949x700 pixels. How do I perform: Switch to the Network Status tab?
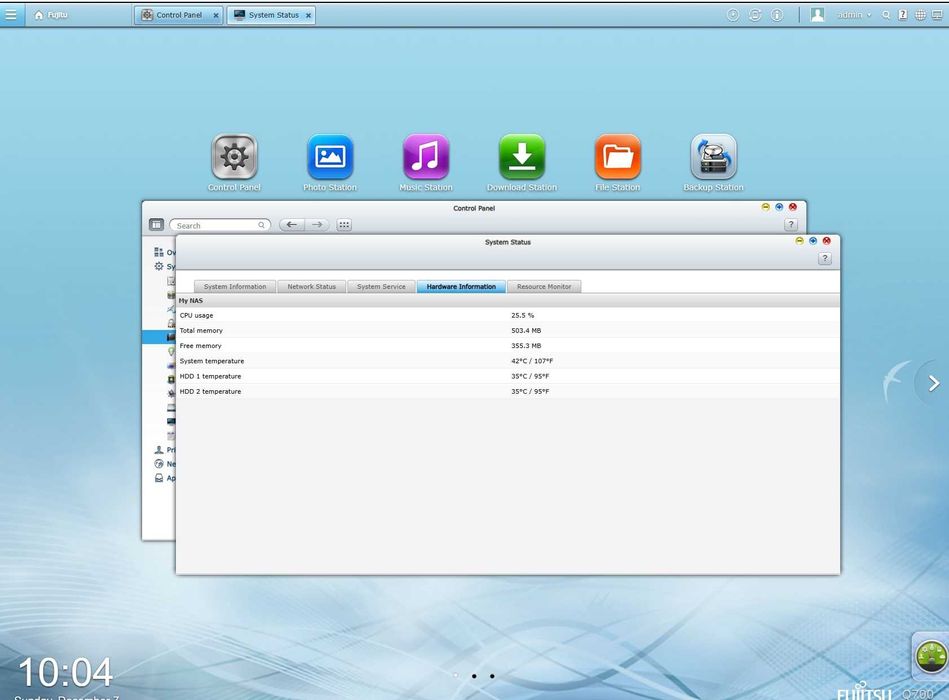click(x=311, y=287)
